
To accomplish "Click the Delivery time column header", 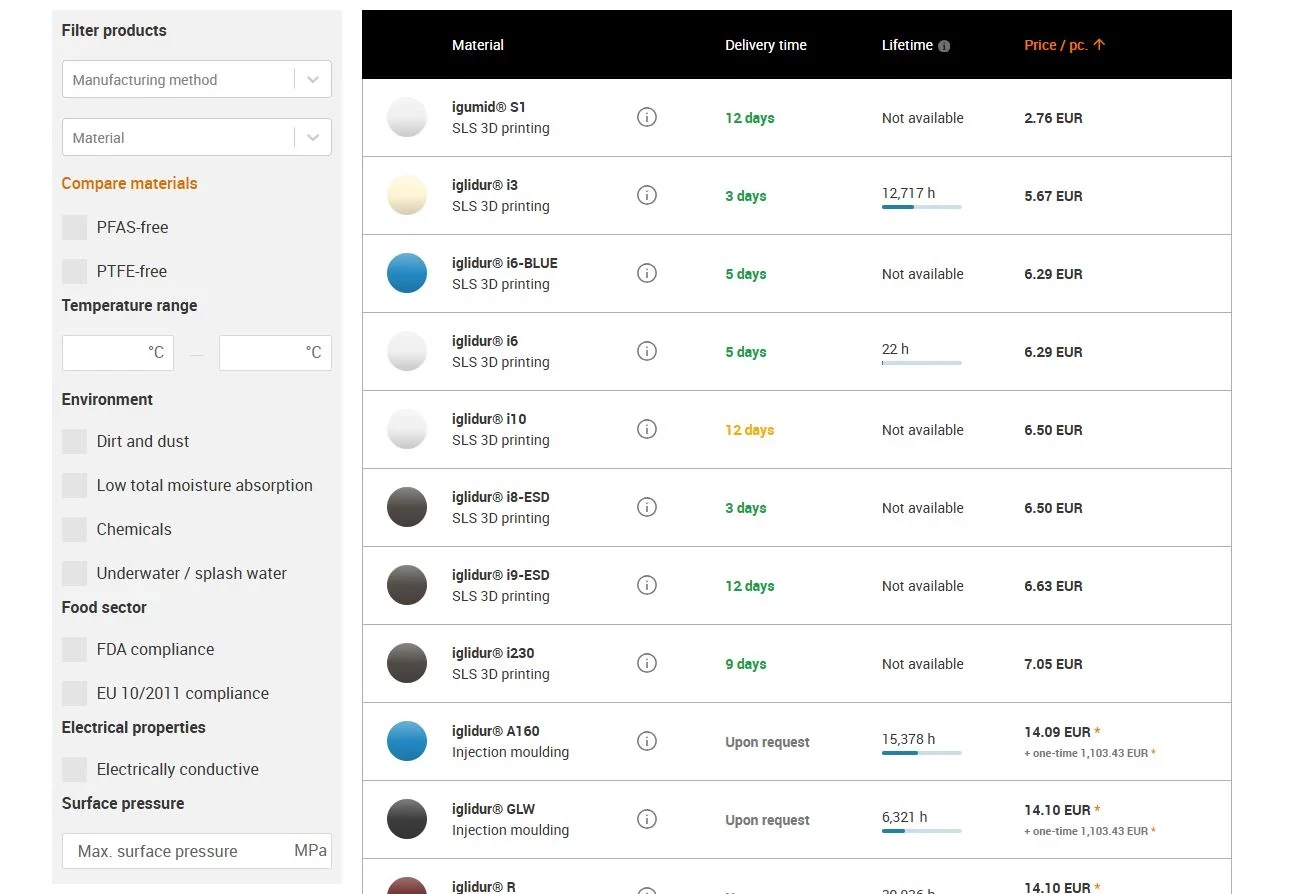I will (x=765, y=45).
